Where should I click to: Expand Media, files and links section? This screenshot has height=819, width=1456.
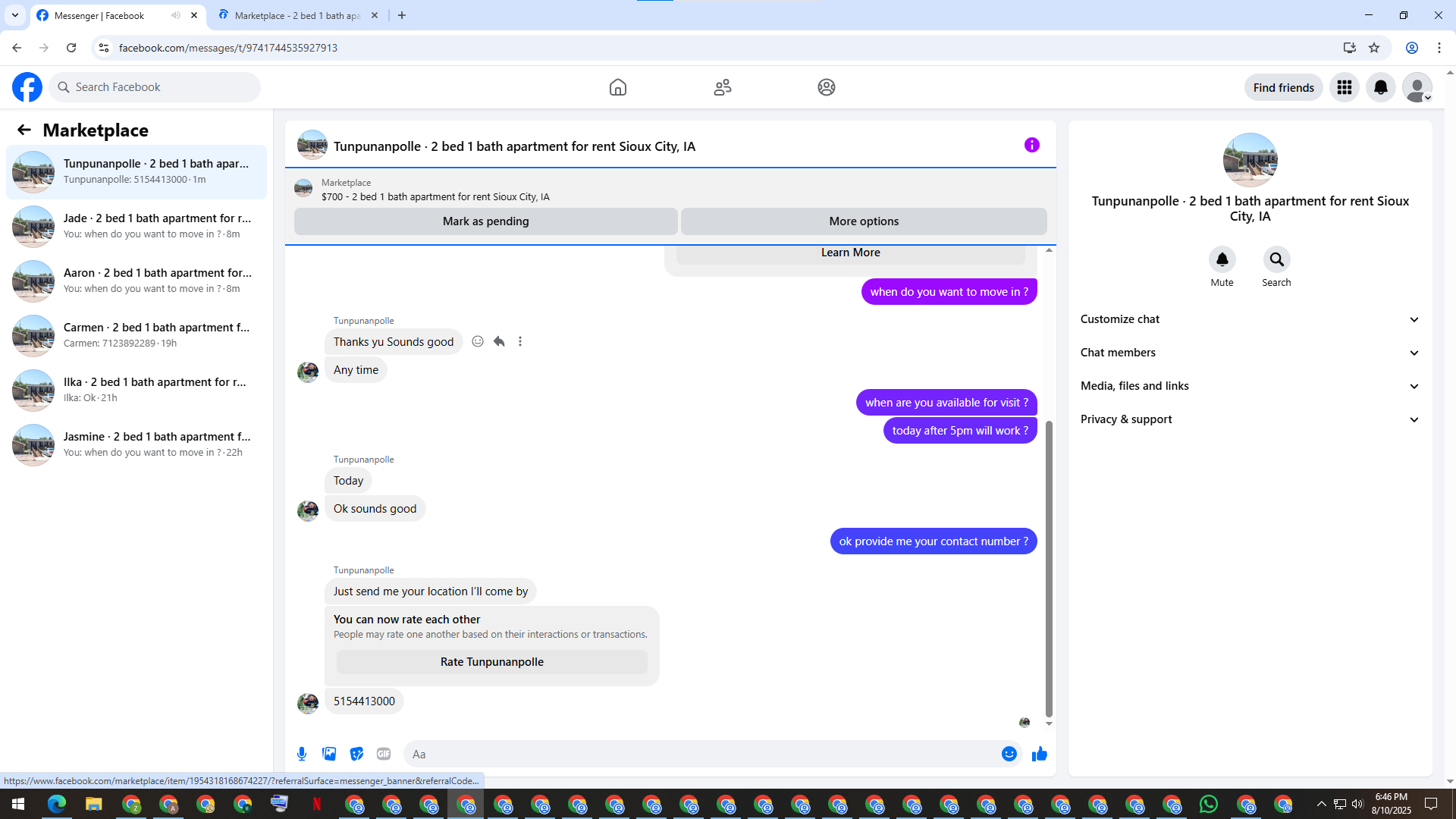(1250, 386)
